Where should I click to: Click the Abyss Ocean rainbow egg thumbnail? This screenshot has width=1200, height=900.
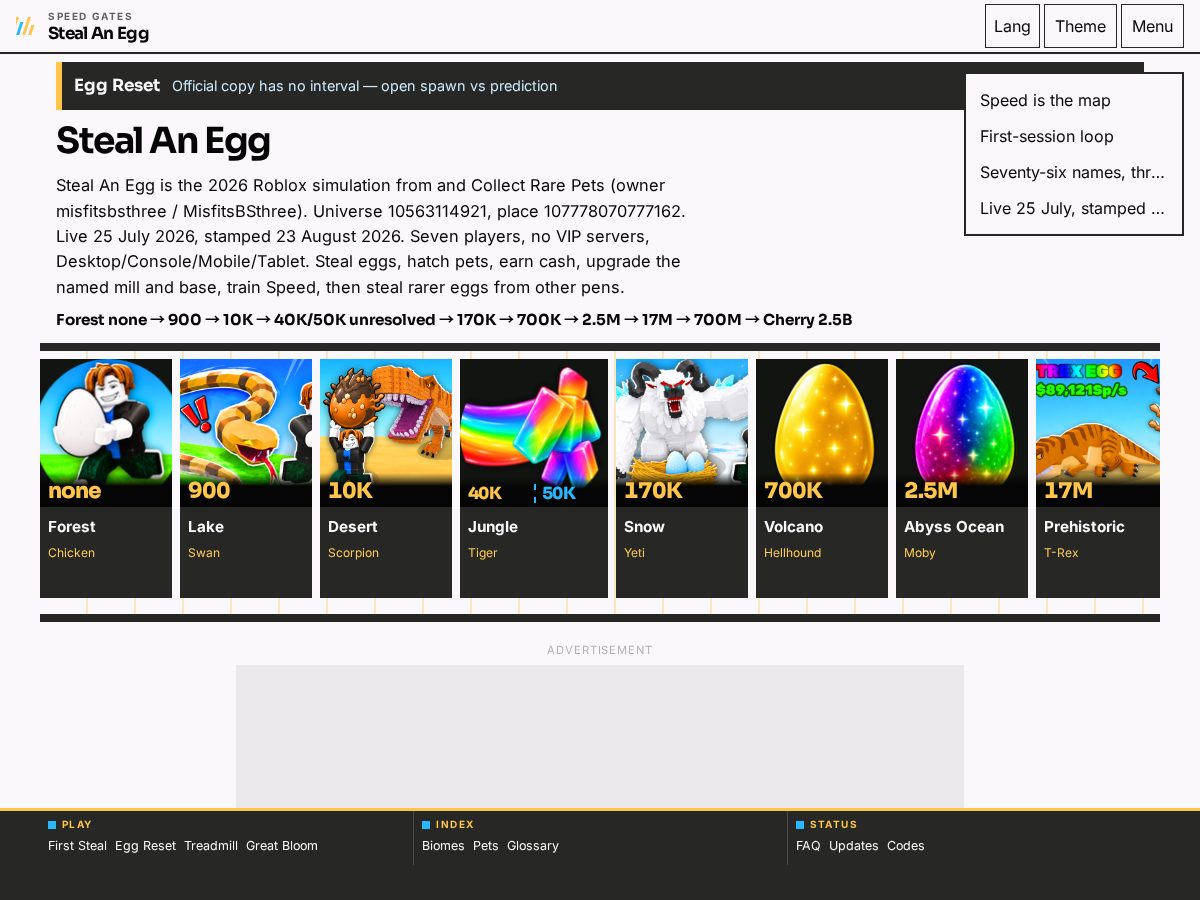962,432
